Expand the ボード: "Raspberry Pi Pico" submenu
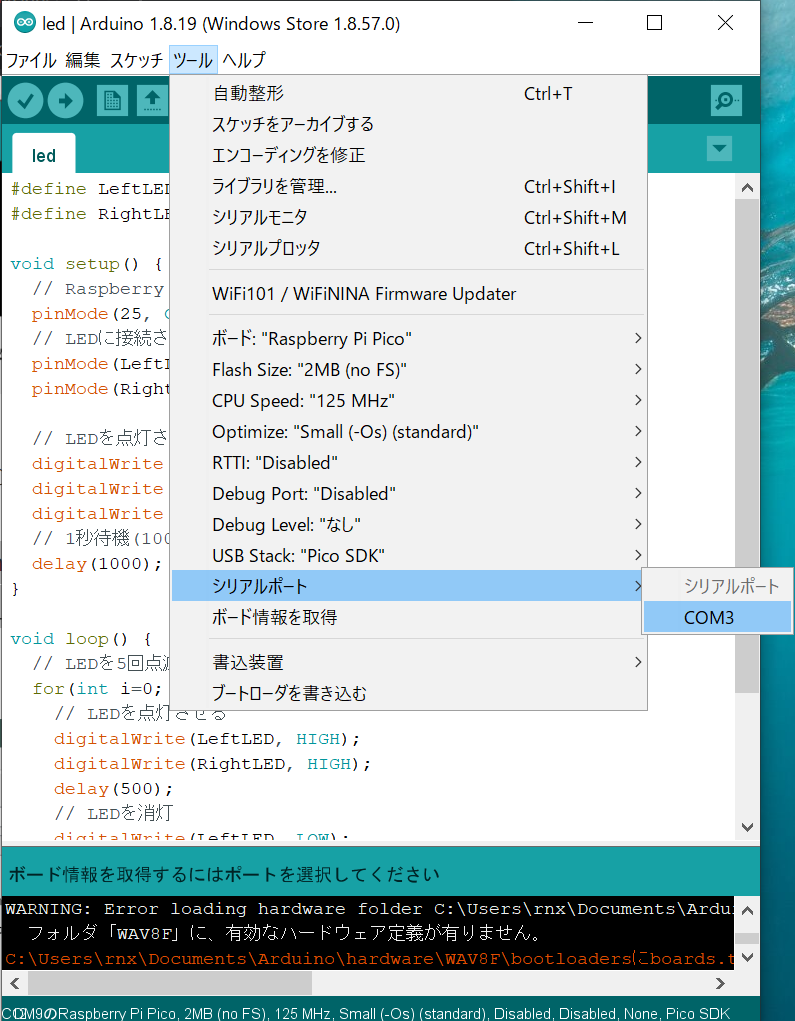This screenshot has width=795, height=1021. 409,339
